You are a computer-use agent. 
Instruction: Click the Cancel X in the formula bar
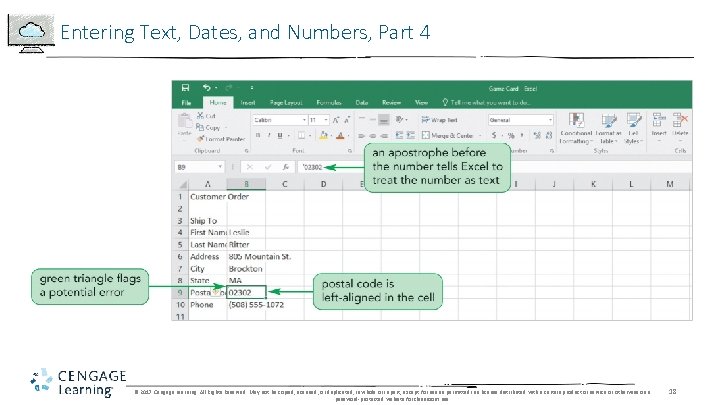[x=249, y=167]
